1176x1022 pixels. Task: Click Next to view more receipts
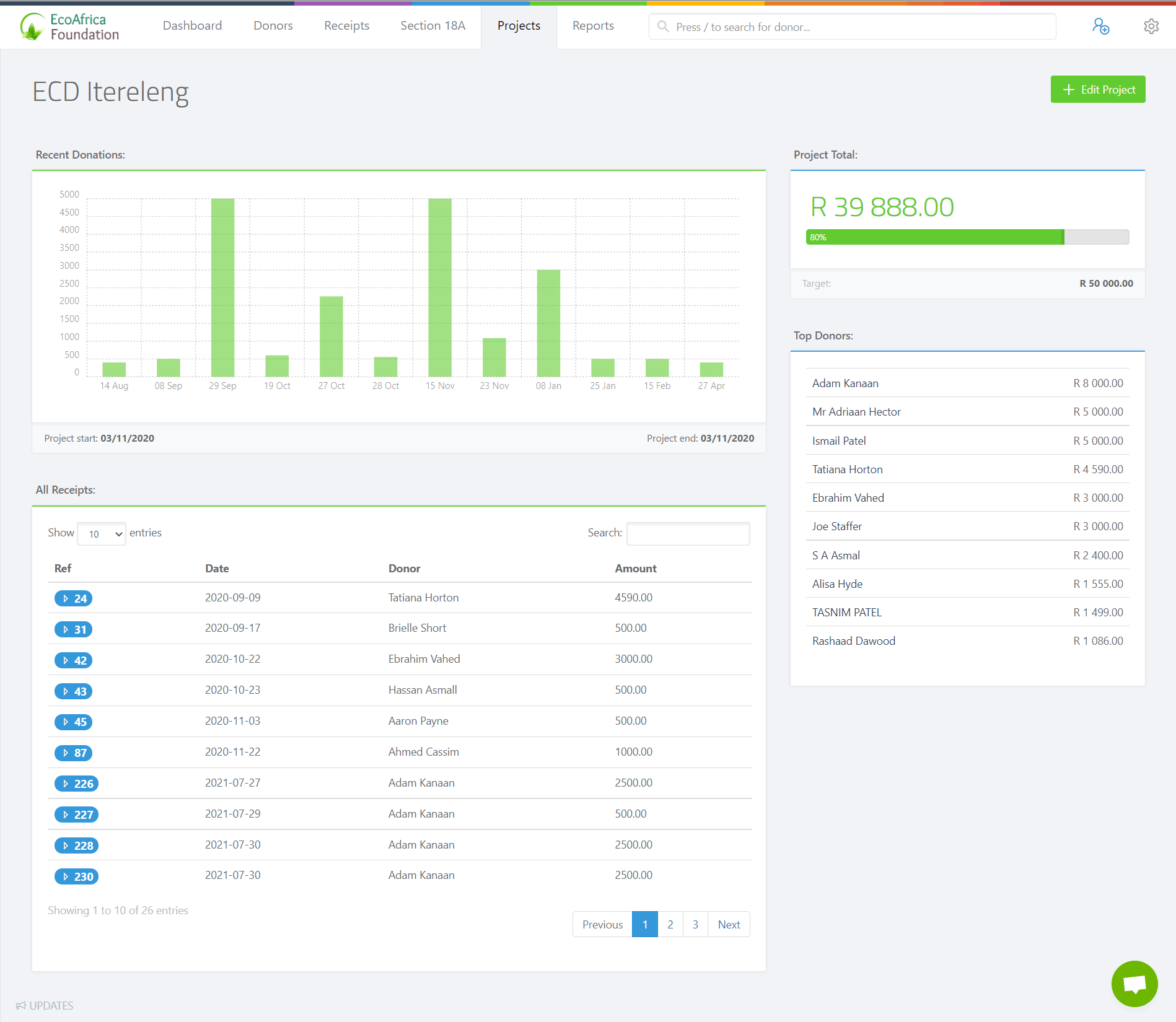coord(728,924)
